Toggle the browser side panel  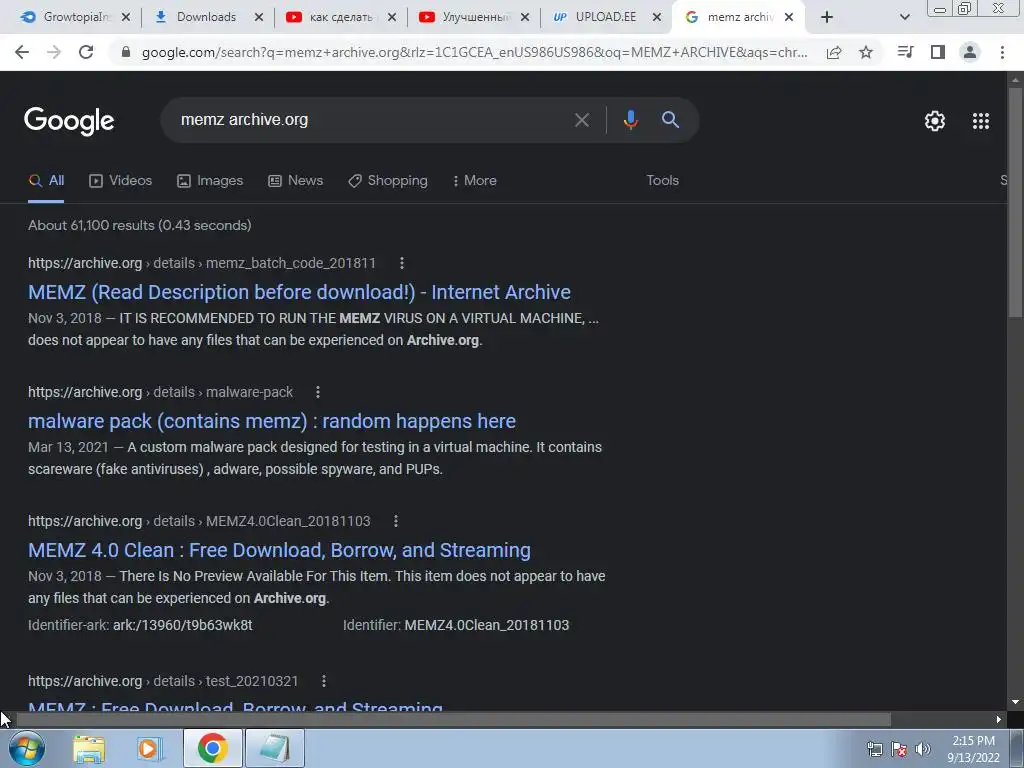938,52
